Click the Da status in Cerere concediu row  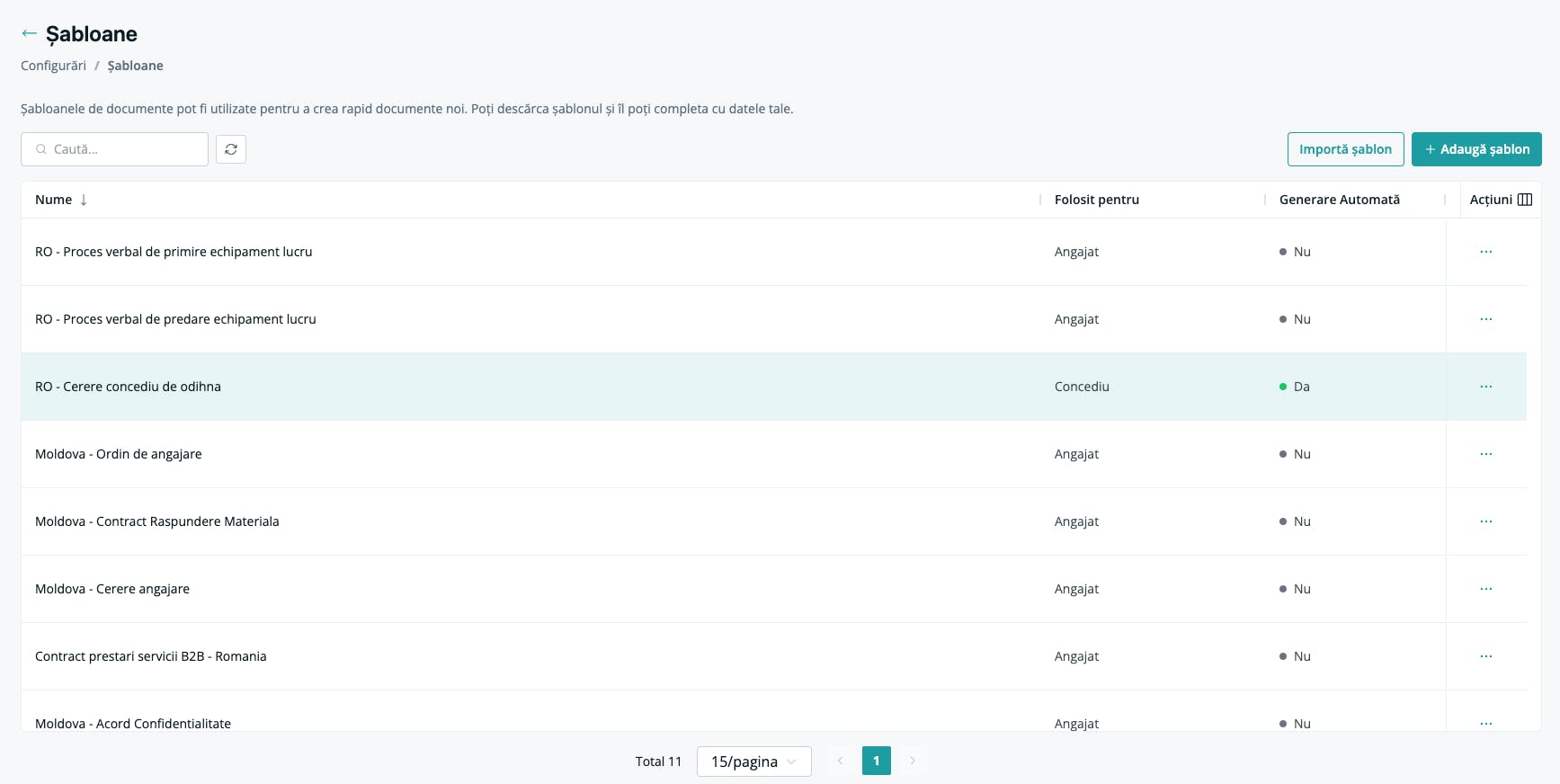(x=1295, y=387)
